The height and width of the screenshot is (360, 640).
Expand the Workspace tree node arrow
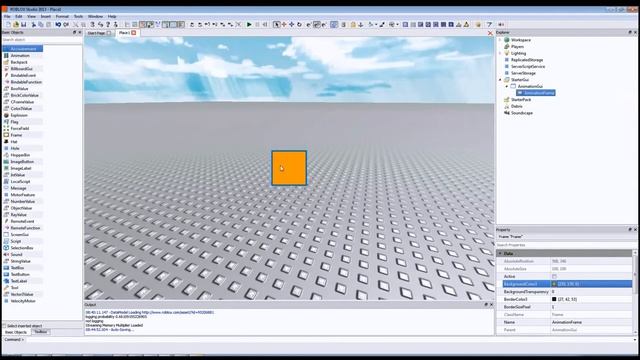point(500,40)
